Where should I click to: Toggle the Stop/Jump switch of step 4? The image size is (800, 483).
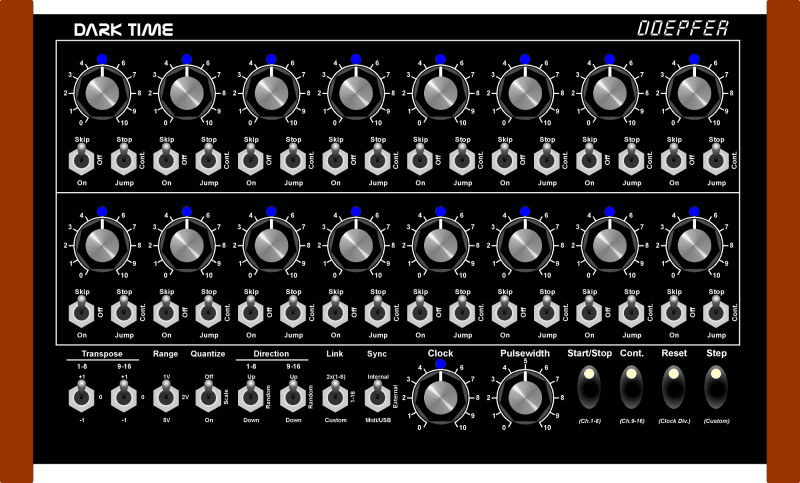[378, 159]
